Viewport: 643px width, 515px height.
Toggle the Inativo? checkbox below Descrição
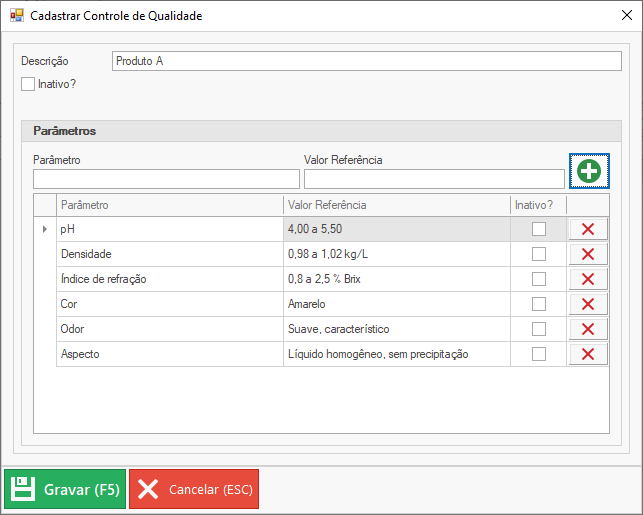point(28,84)
